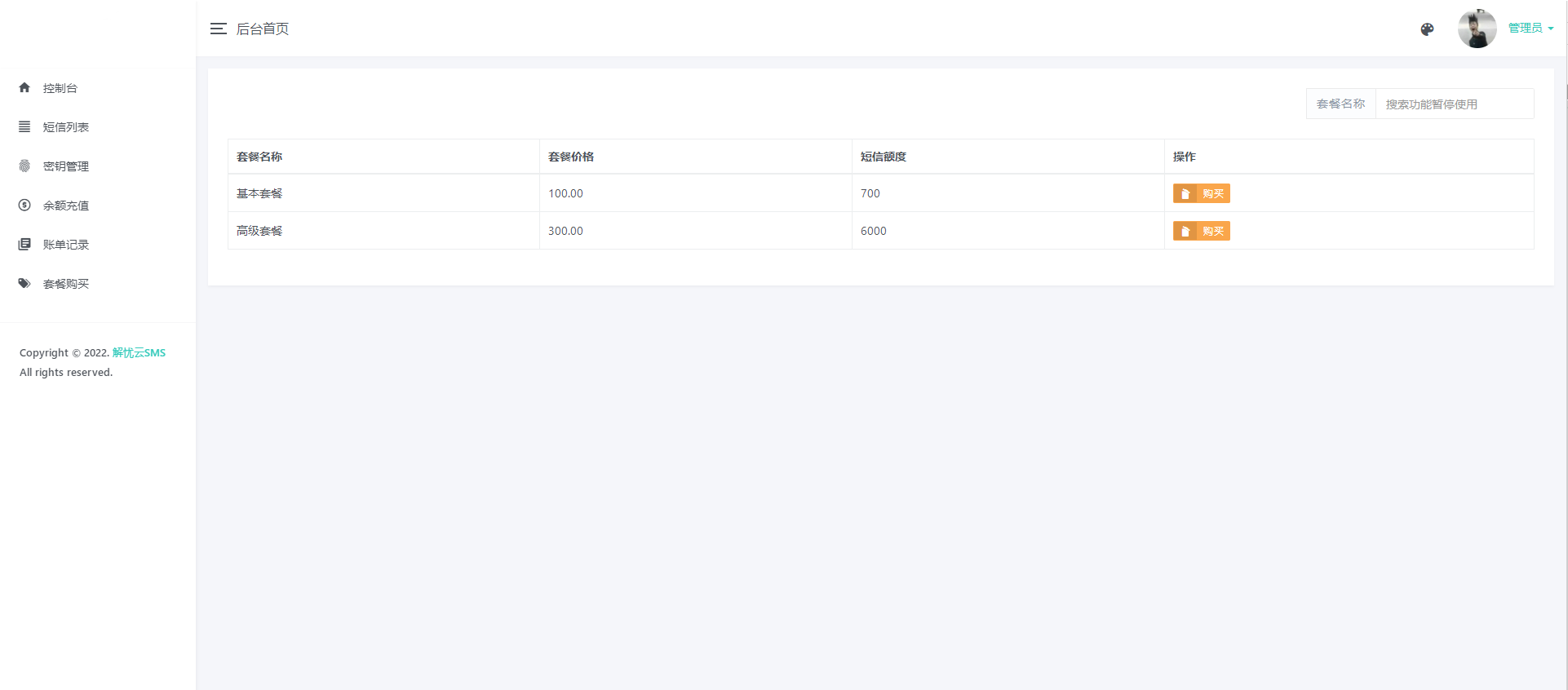Click the admin avatar picture
The width and height of the screenshot is (1568, 690).
[x=1477, y=29]
